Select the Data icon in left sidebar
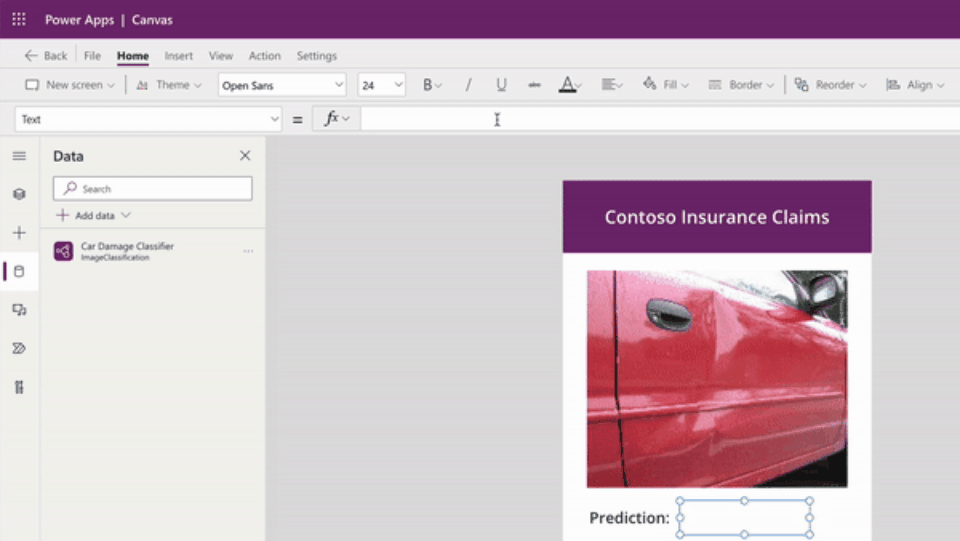The image size is (960, 541). (19, 271)
